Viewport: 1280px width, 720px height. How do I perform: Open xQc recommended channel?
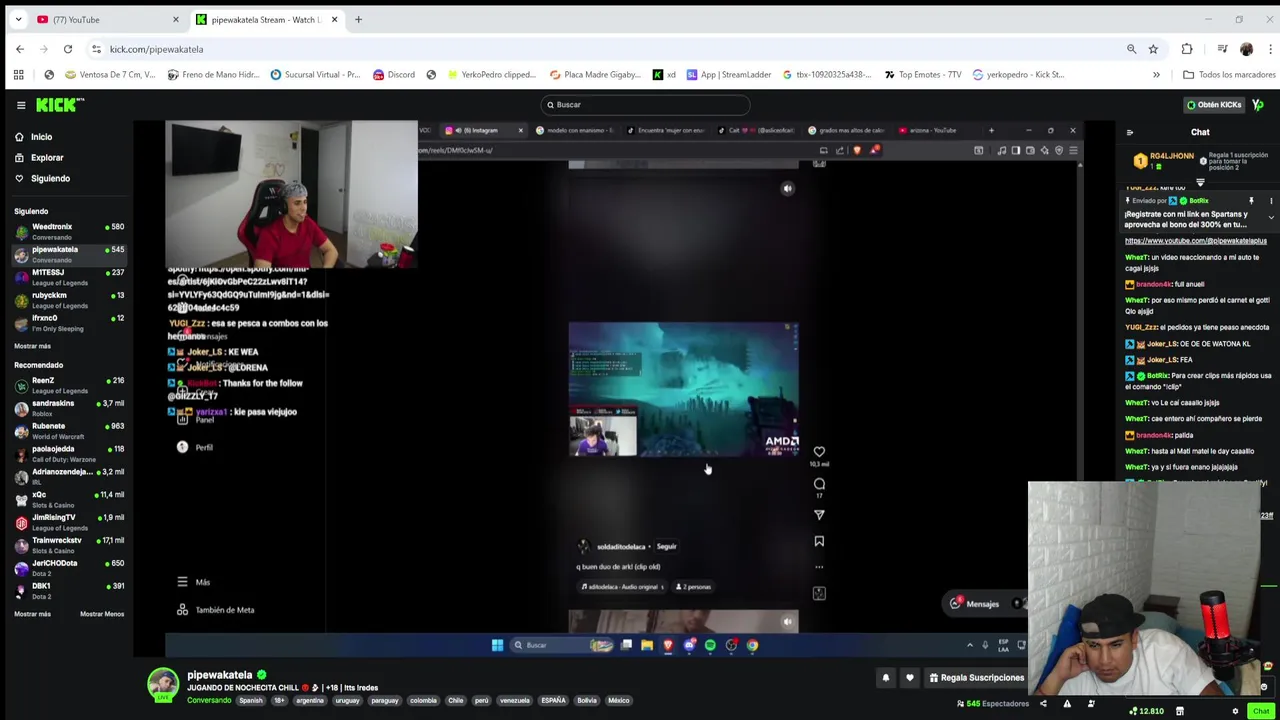coord(68,499)
